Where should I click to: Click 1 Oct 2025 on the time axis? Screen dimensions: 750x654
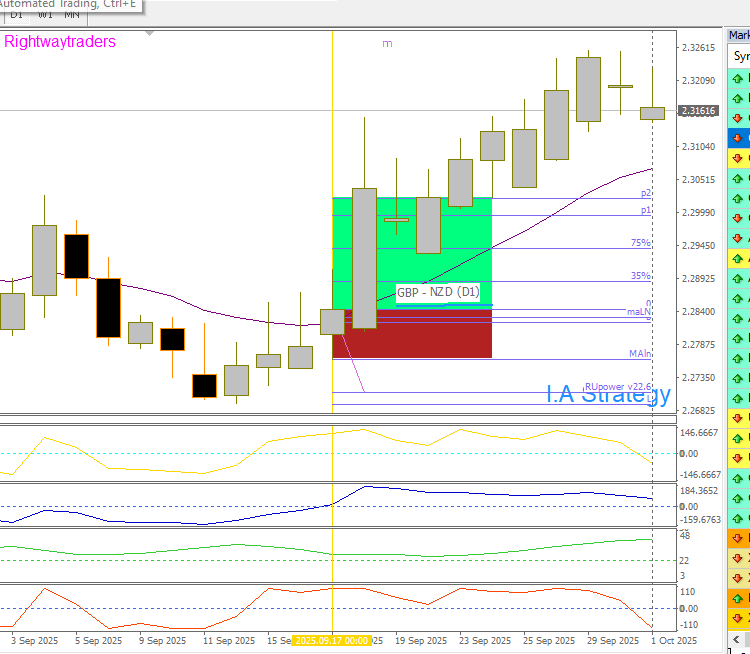(673, 640)
